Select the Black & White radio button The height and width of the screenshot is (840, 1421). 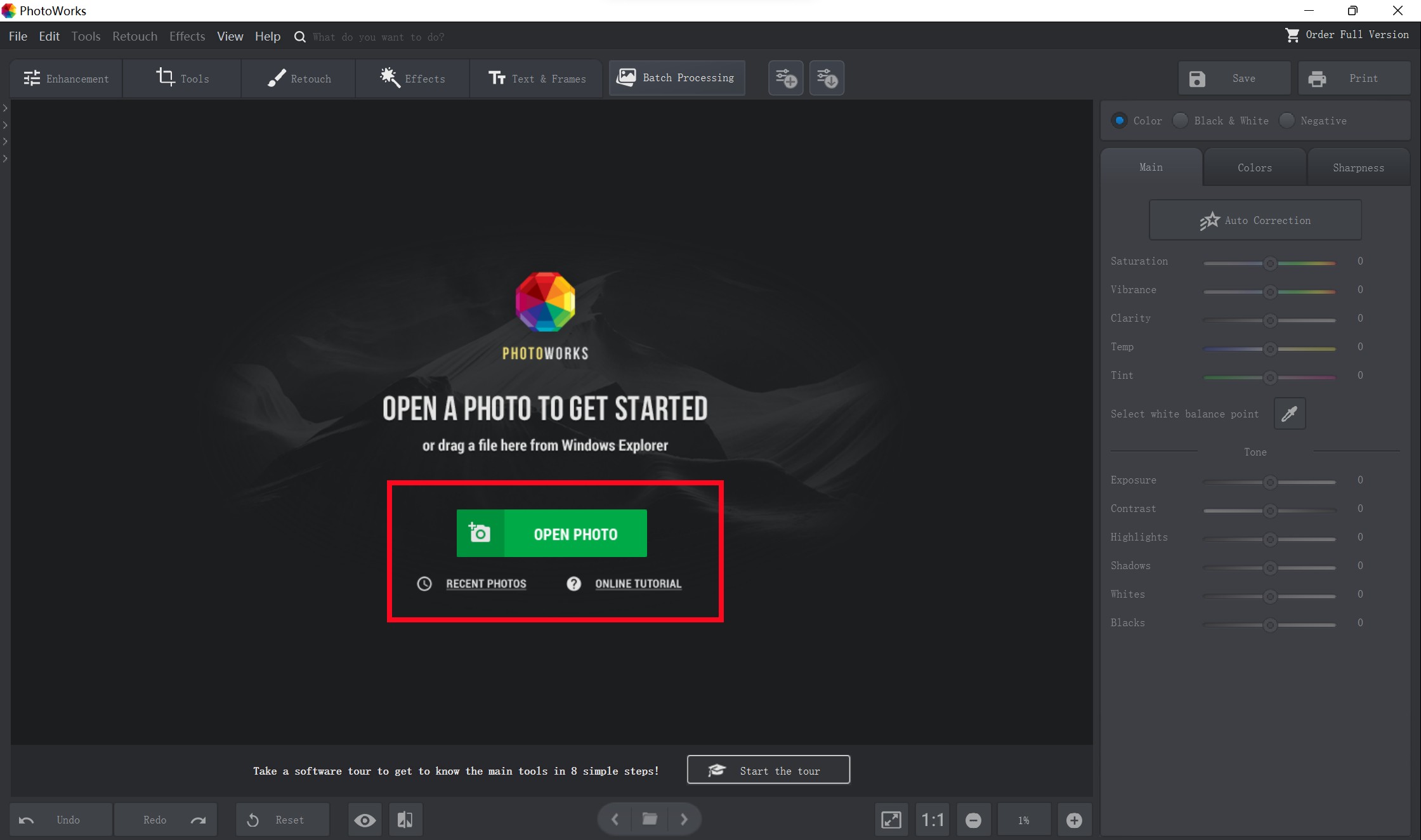click(x=1180, y=121)
